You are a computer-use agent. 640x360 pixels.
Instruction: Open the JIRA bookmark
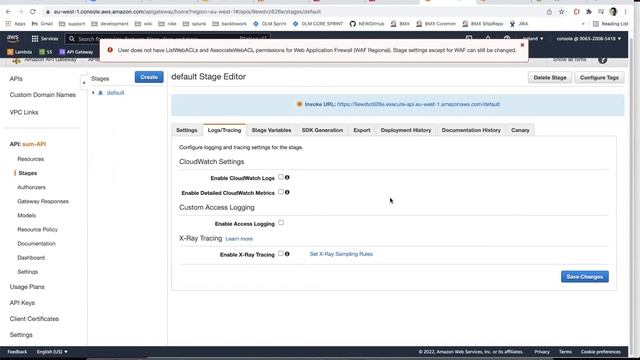(519, 24)
